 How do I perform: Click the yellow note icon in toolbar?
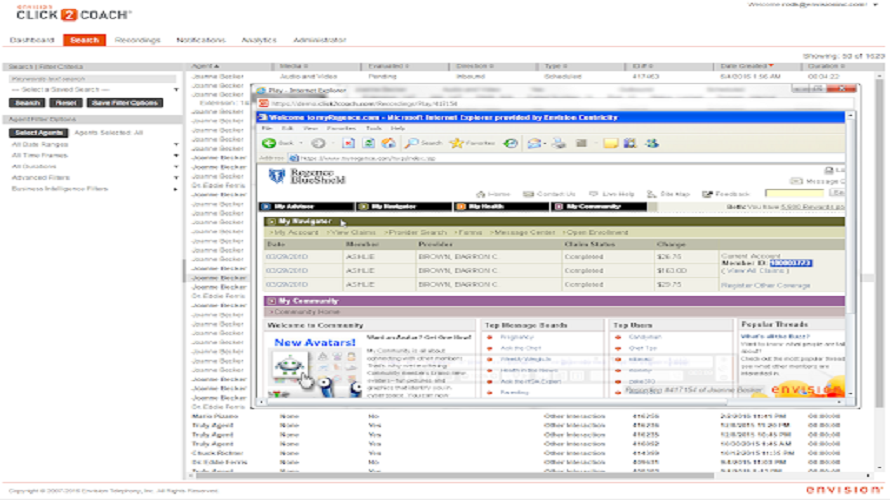pos(610,143)
